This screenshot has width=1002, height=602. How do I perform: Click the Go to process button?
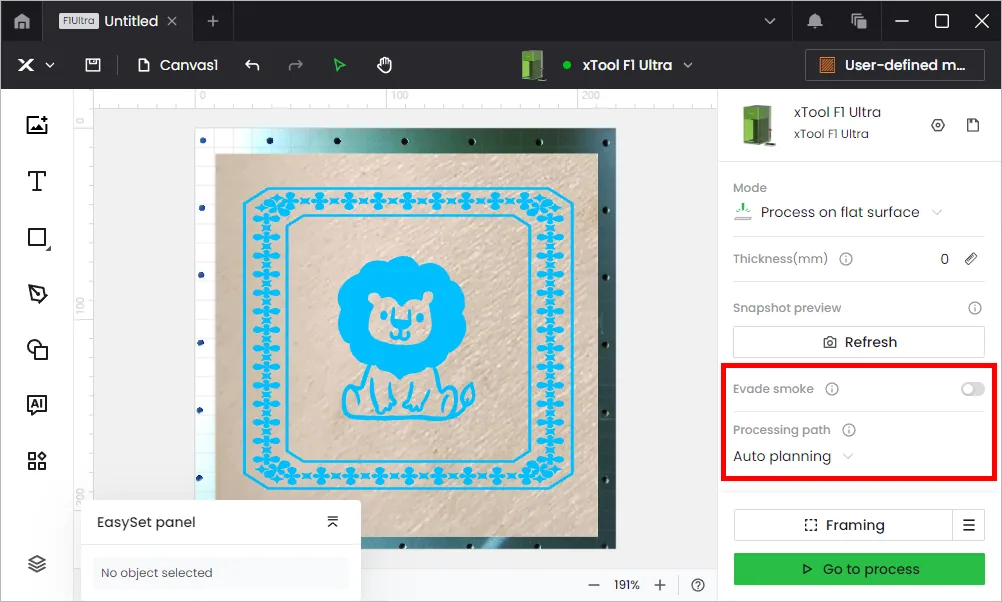(859, 569)
